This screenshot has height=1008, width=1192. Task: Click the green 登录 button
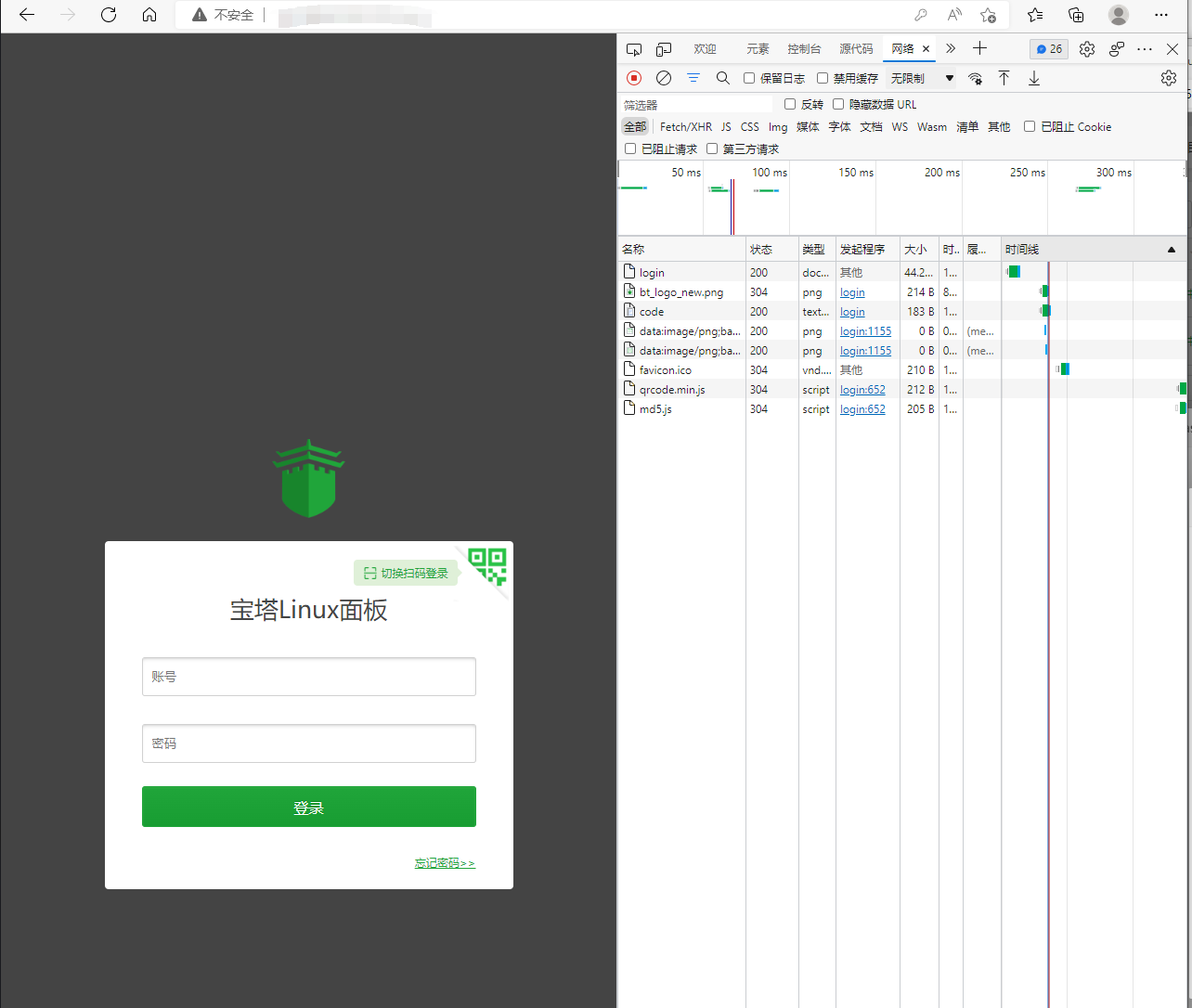coord(309,807)
